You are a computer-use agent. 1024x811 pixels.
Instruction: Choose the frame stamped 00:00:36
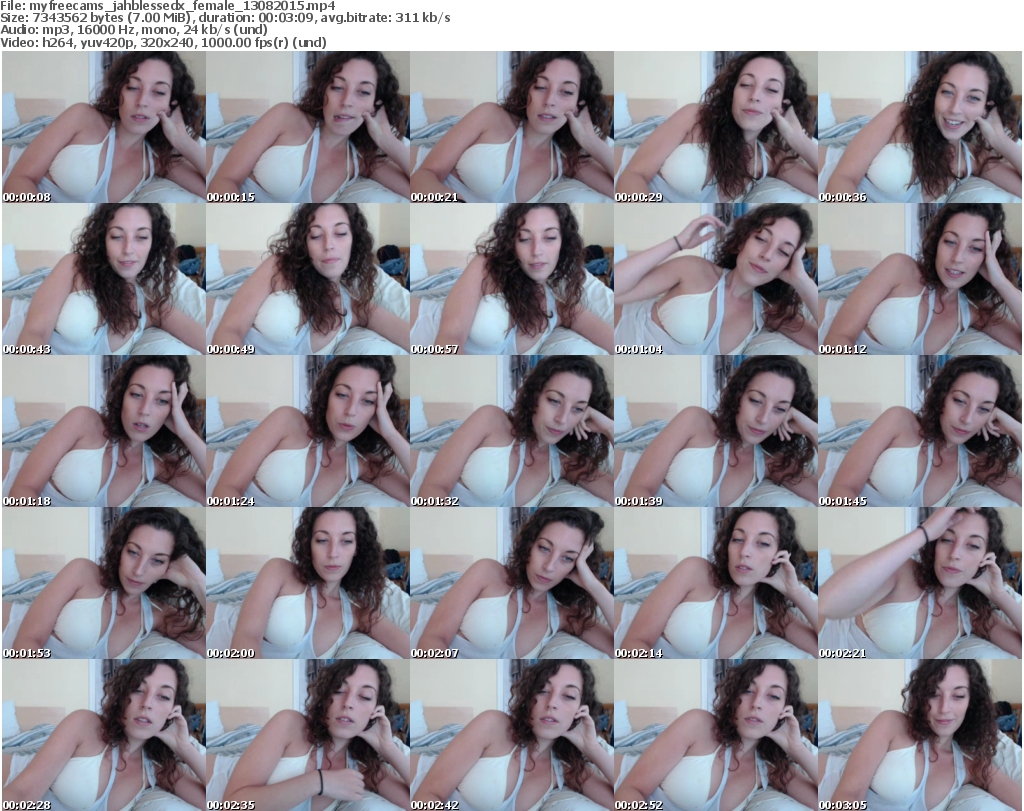pyautogui.click(x=919, y=127)
